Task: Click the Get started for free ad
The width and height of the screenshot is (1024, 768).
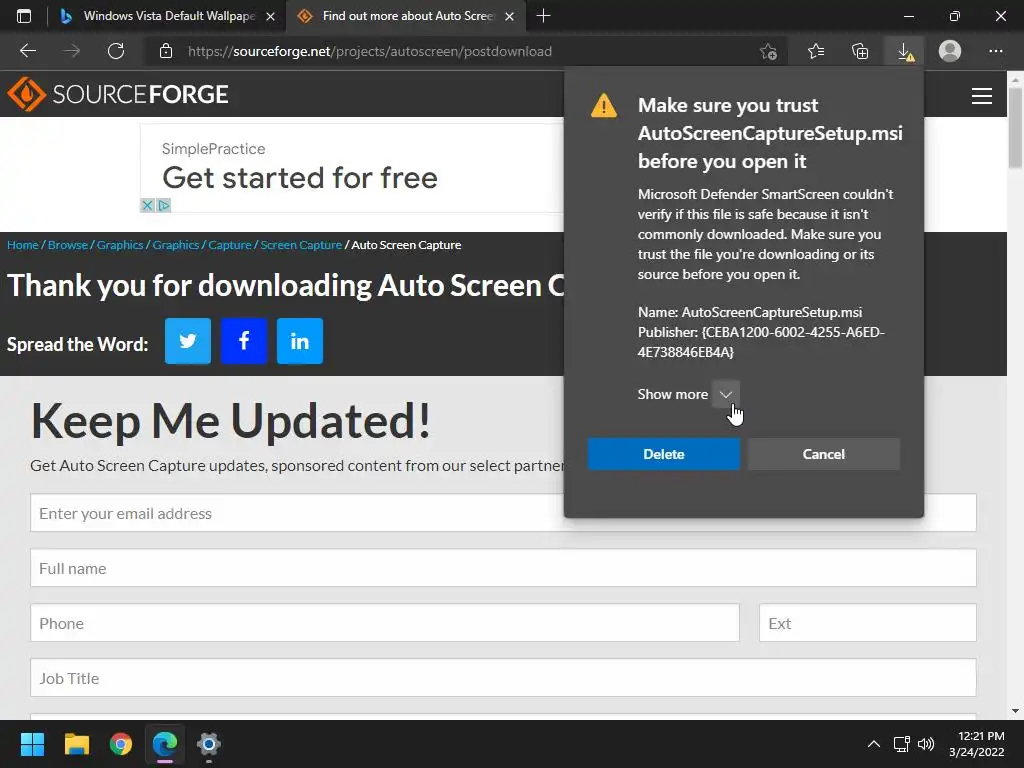Action: [x=300, y=178]
